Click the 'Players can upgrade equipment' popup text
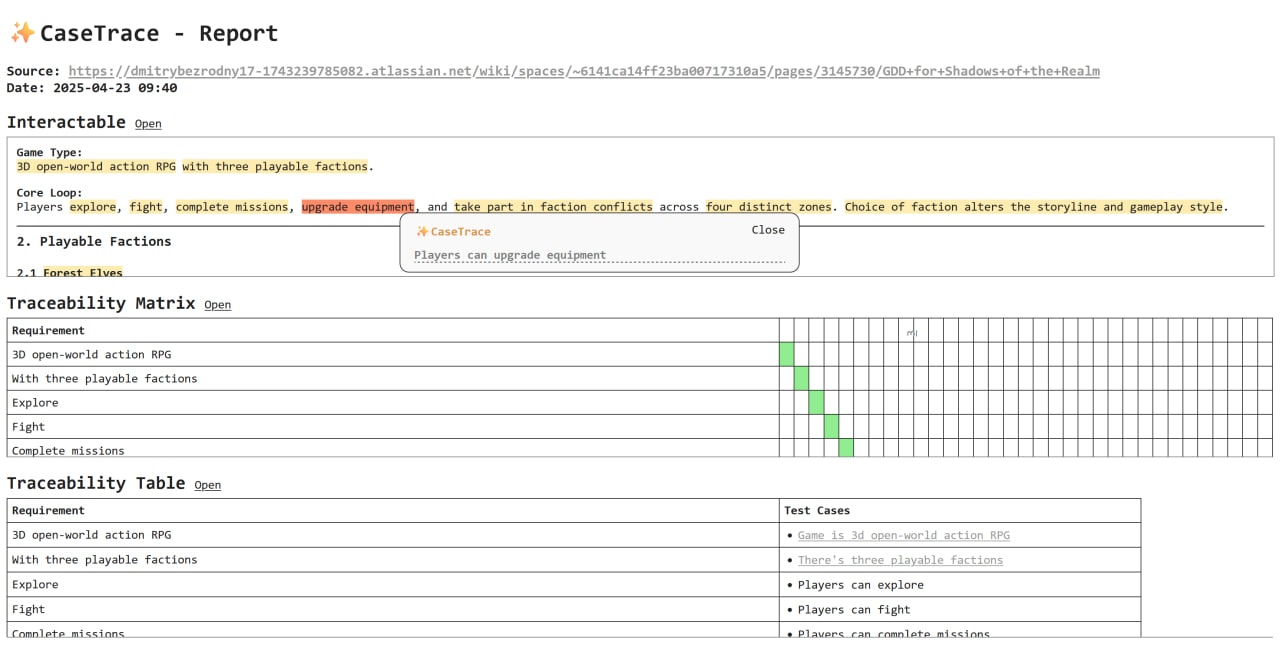The image size is (1280, 672). click(x=510, y=255)
